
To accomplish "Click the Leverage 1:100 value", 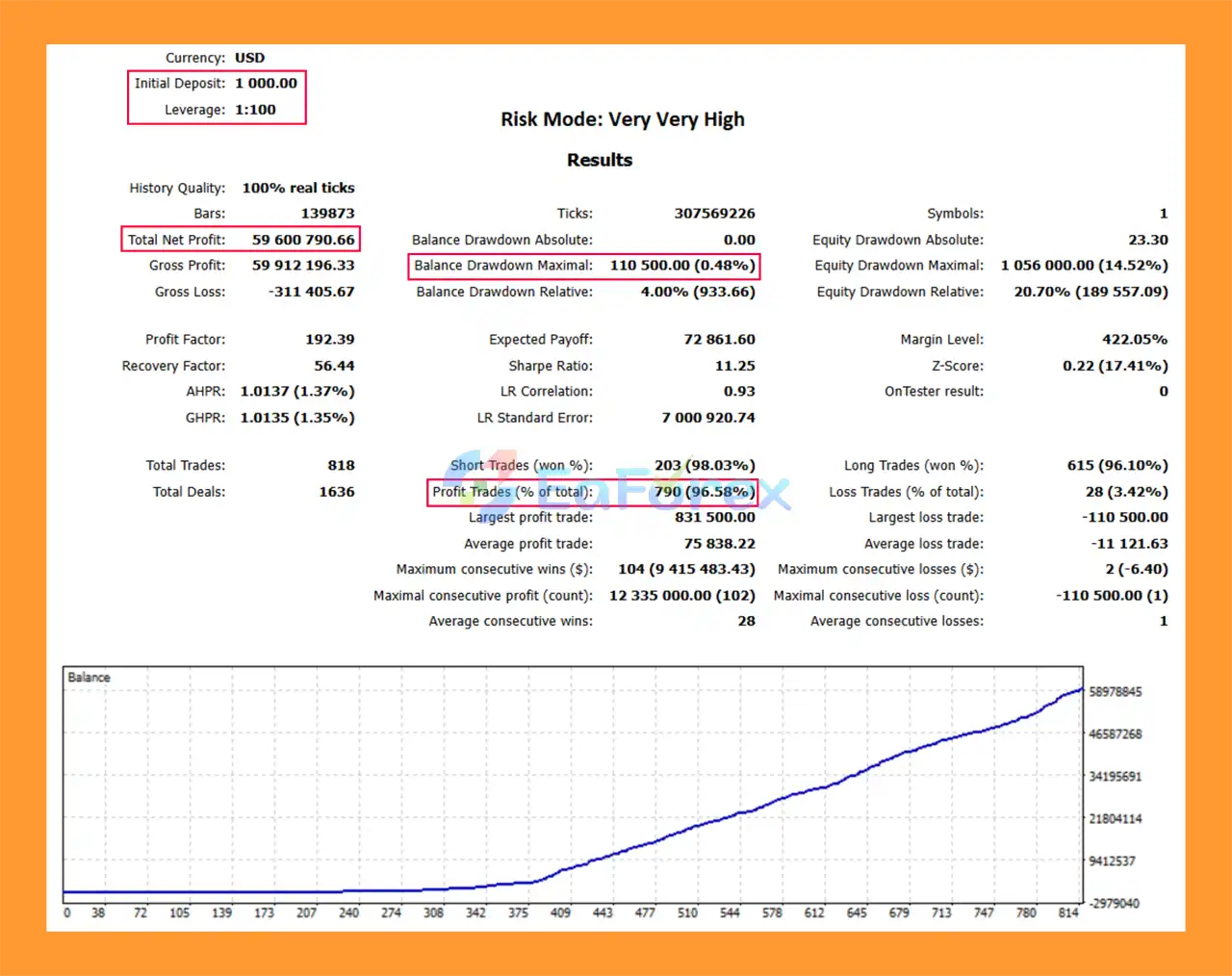I will [255, 110].
